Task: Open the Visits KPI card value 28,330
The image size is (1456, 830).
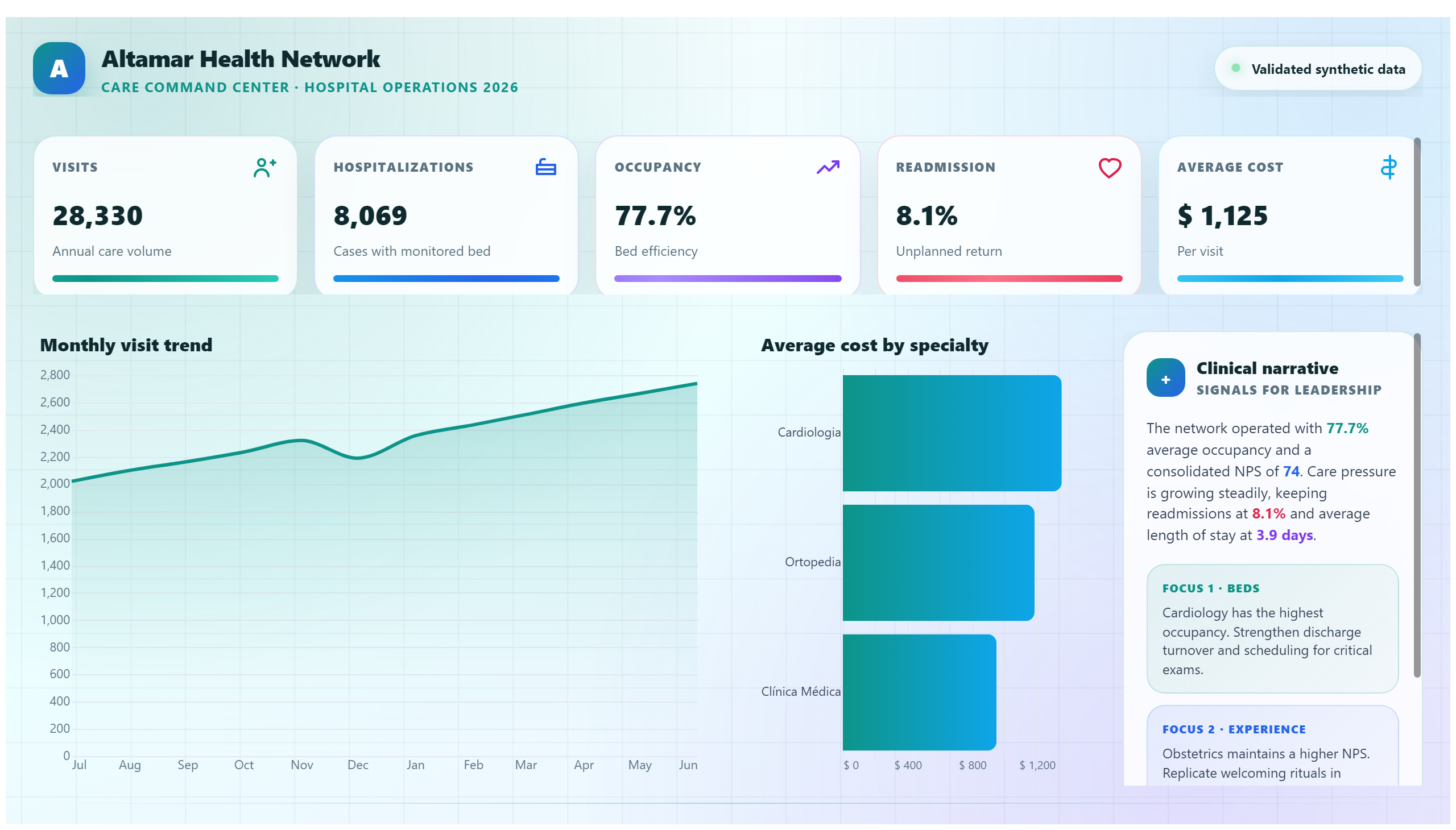Action: coord(97,215)
